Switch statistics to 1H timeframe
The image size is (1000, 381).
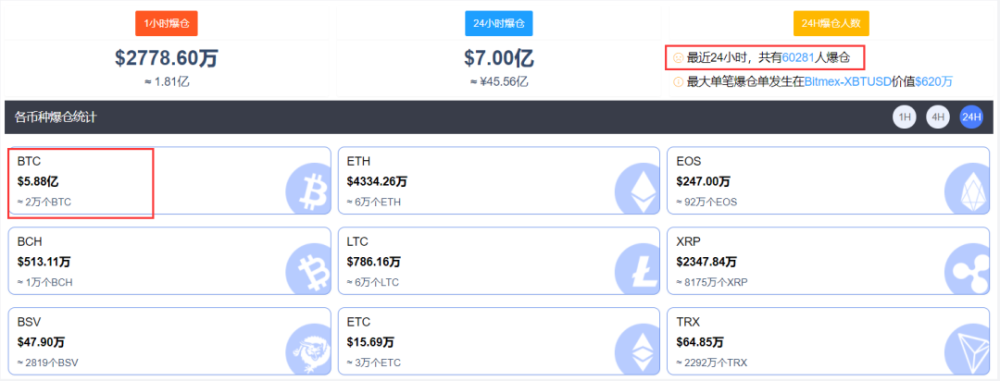click(904, 117)
